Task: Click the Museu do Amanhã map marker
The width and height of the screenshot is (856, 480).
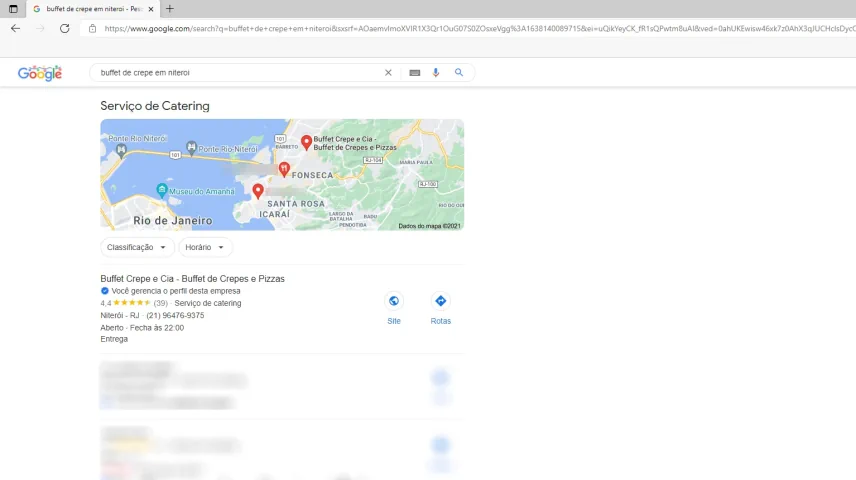Action: point(162,190)
